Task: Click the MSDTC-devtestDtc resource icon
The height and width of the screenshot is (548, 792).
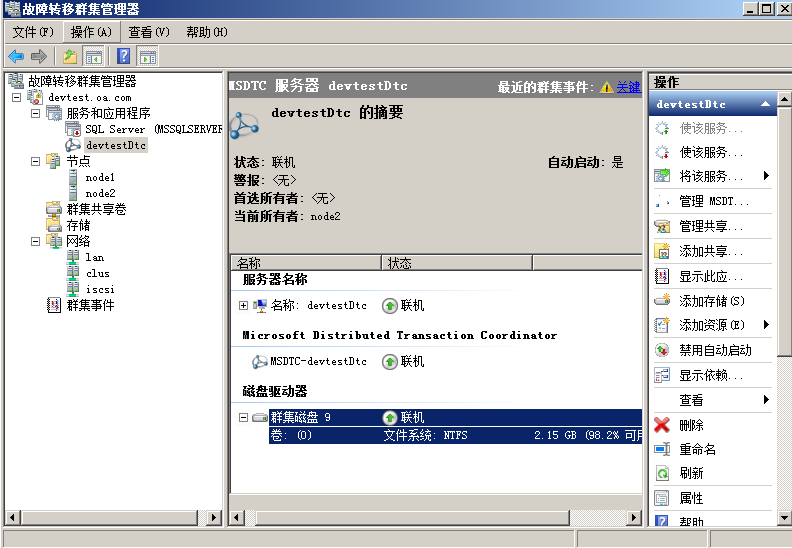Action: [260, 361]
